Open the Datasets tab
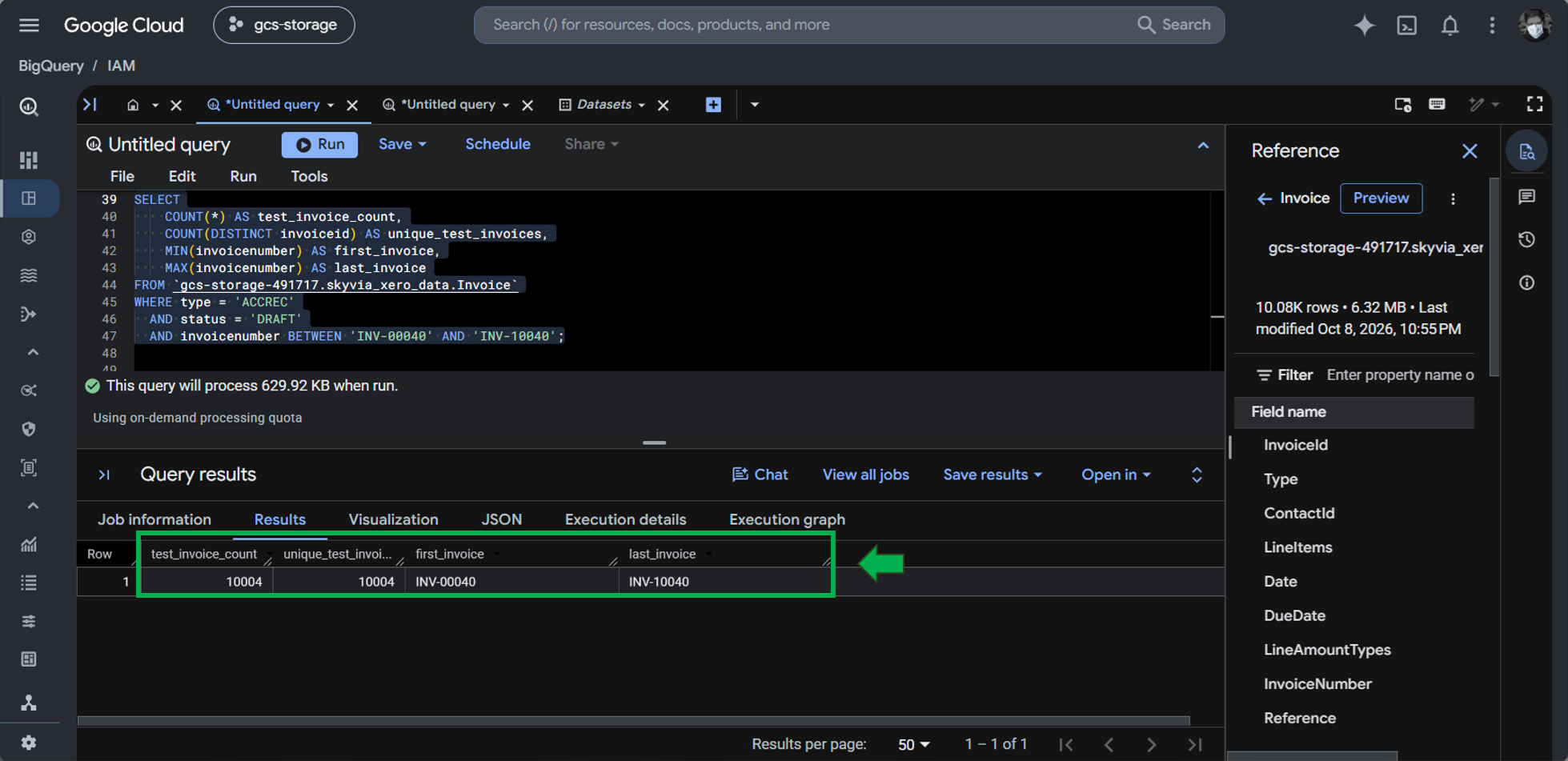1568x761 pixels. click(x=604, y=105)
